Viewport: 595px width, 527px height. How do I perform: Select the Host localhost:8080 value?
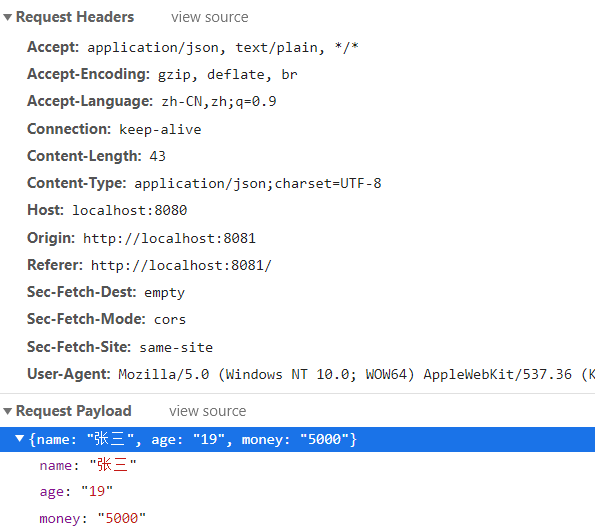click(130, 211)
